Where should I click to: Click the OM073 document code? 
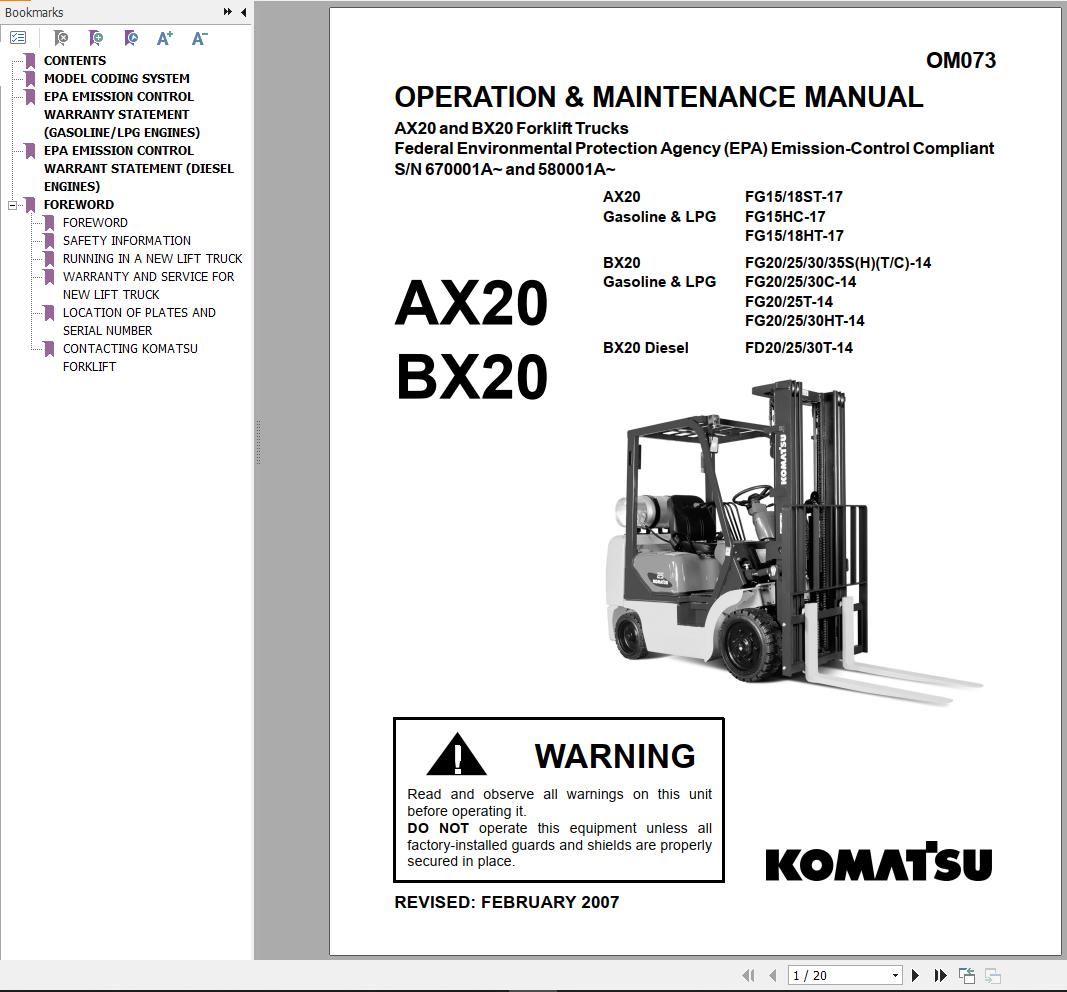[x=961, y=61]
